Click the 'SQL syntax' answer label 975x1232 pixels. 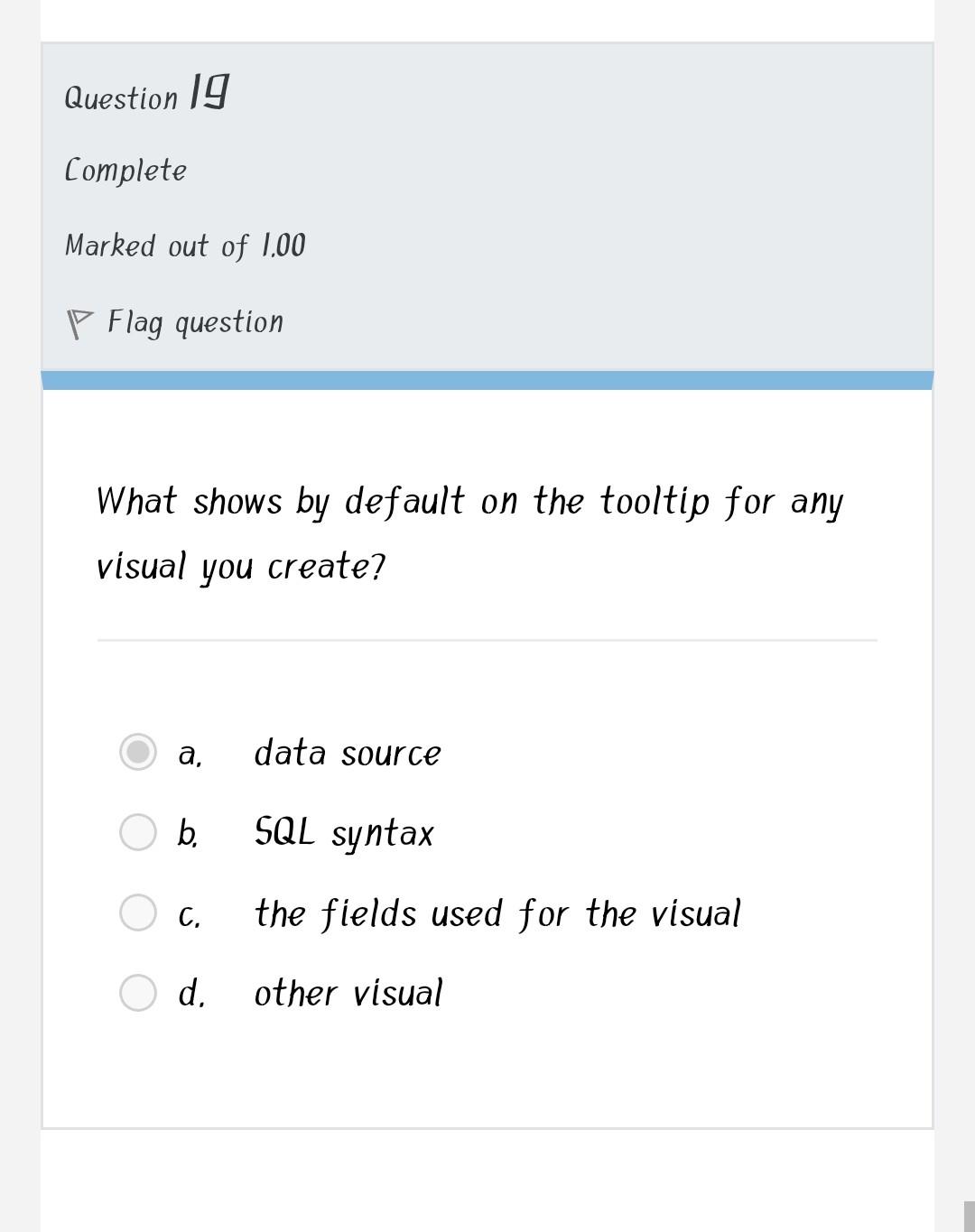[x=343, y=832]
